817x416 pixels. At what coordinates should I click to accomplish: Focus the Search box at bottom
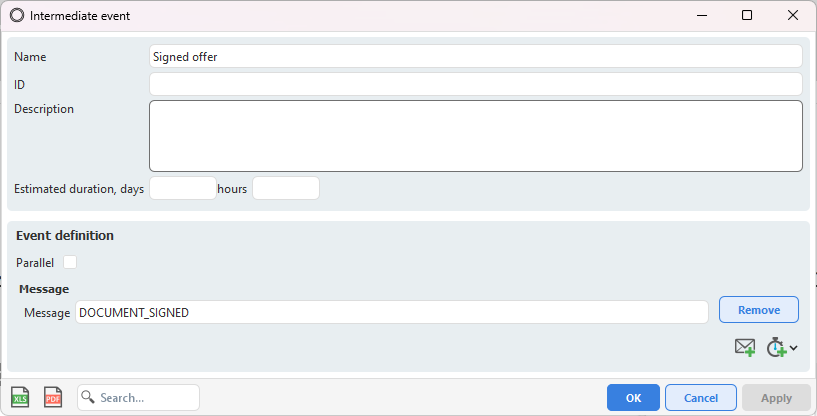pyautogui.click(x=139, y=398)
